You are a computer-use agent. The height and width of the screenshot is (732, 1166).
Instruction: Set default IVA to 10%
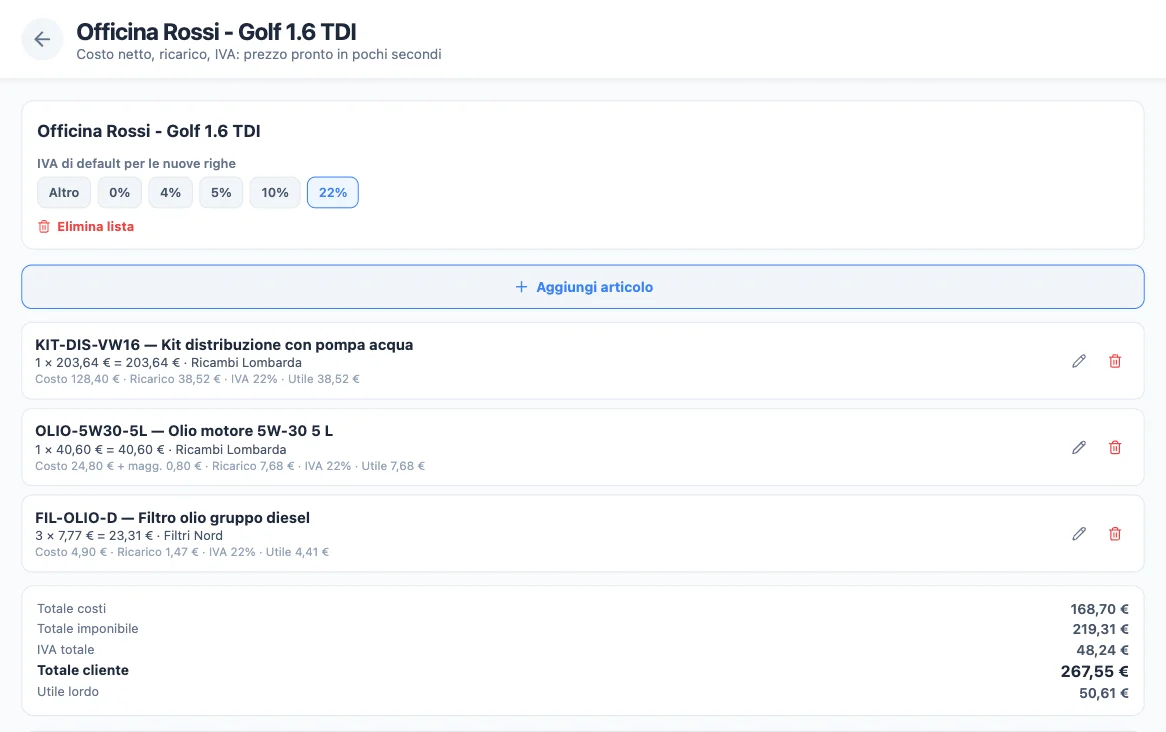click(275, 193)
